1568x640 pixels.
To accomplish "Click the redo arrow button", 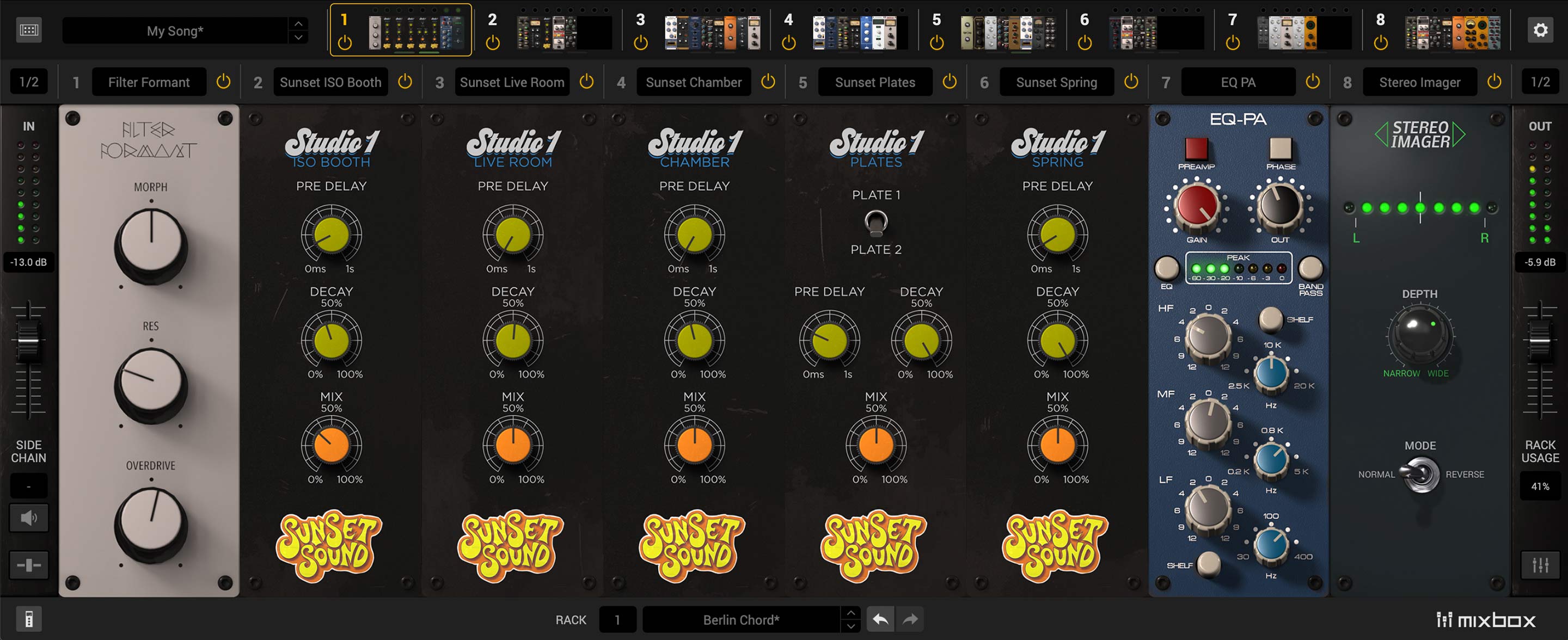I will 910,619.
